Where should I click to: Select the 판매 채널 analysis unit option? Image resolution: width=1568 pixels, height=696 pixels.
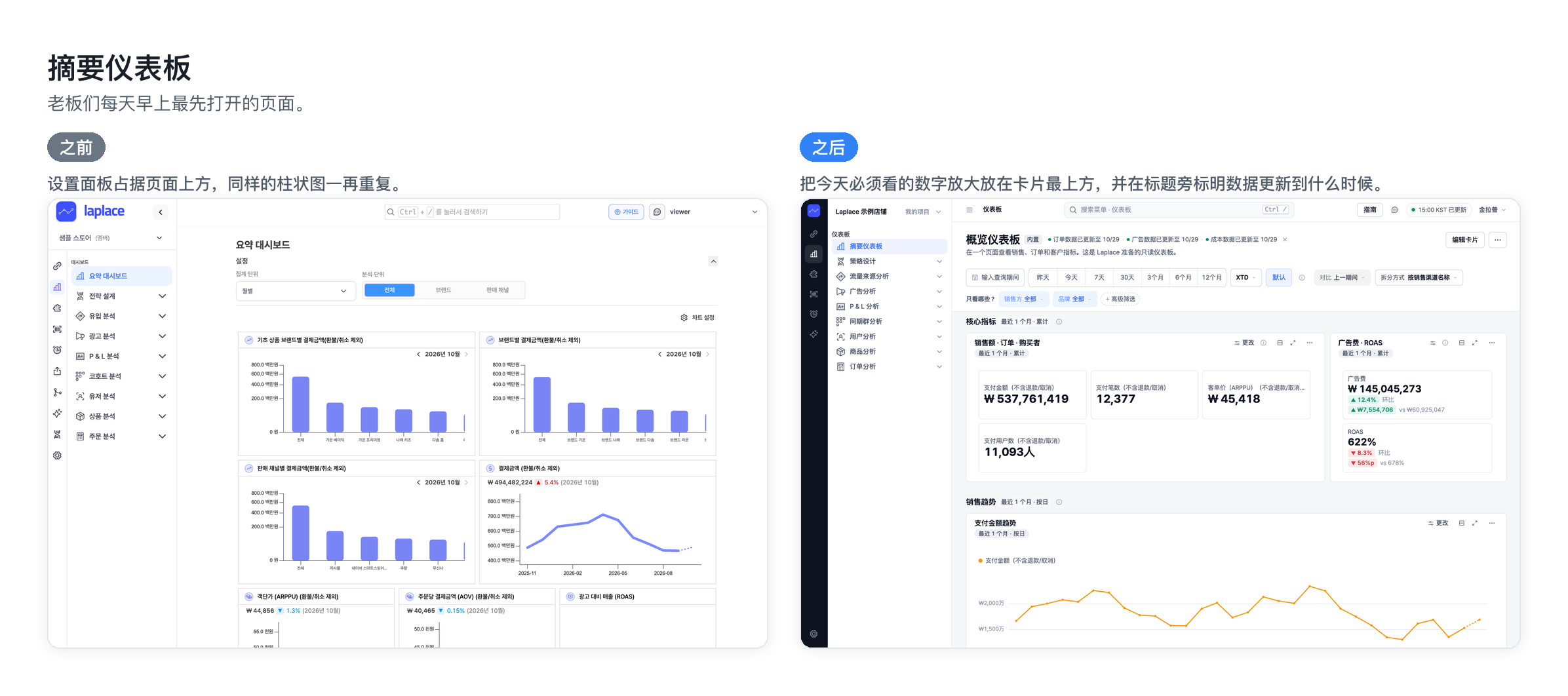coord(498,290)
